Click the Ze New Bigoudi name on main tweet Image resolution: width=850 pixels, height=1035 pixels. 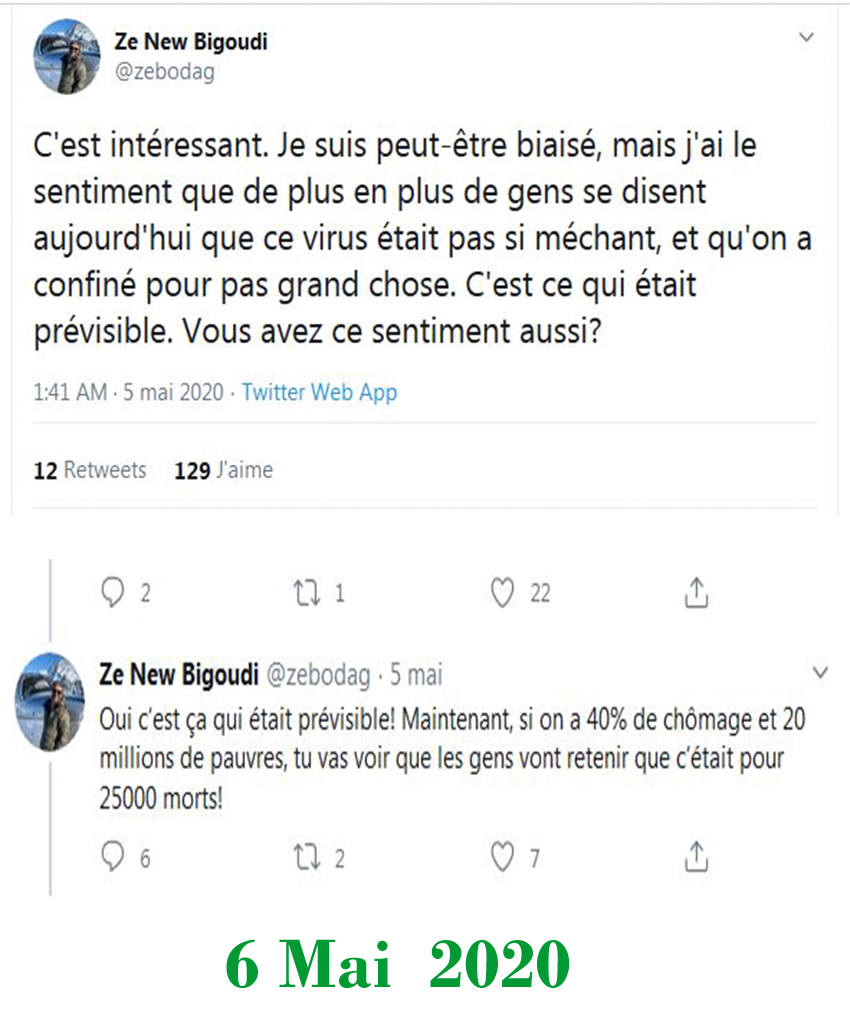[x=191, y=42]
